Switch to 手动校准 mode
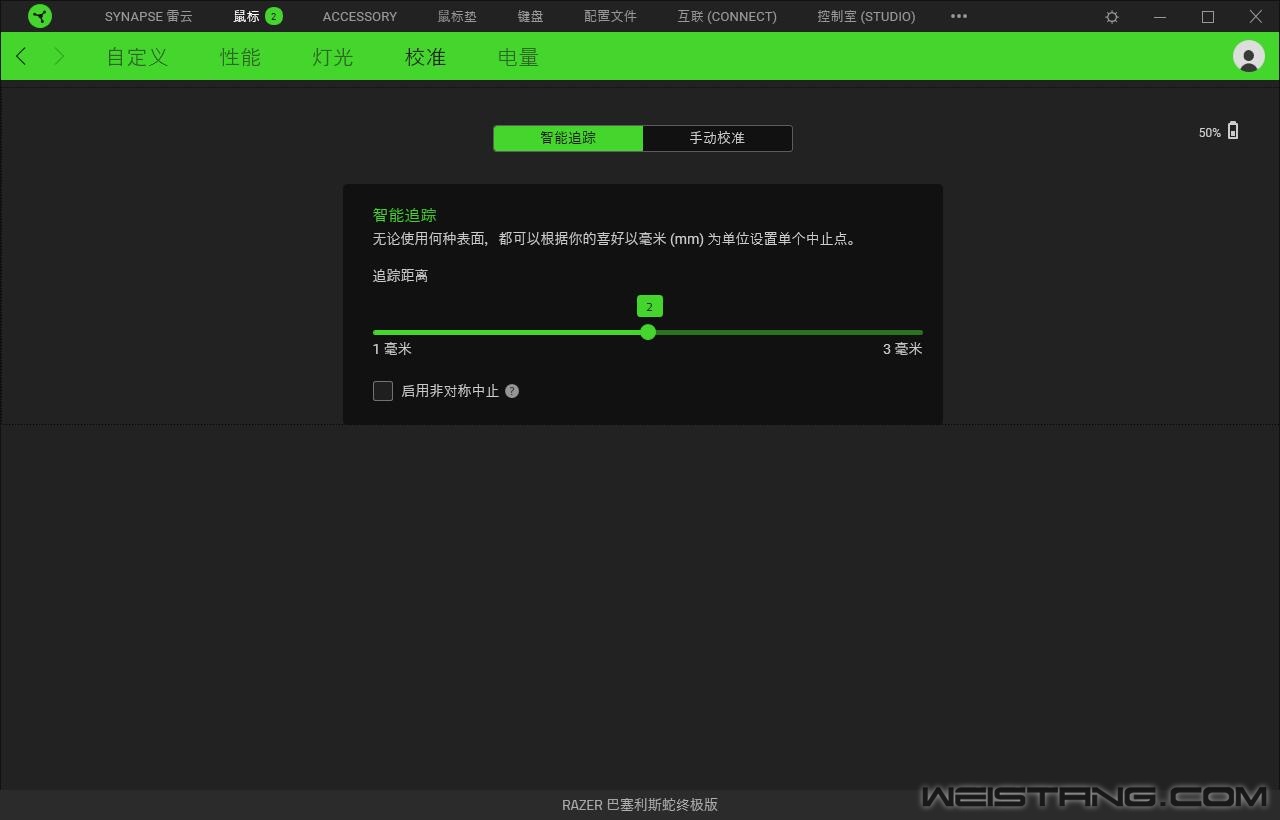Image resolution: width=1280 pixels, height=820 pixels. [717, 138]
